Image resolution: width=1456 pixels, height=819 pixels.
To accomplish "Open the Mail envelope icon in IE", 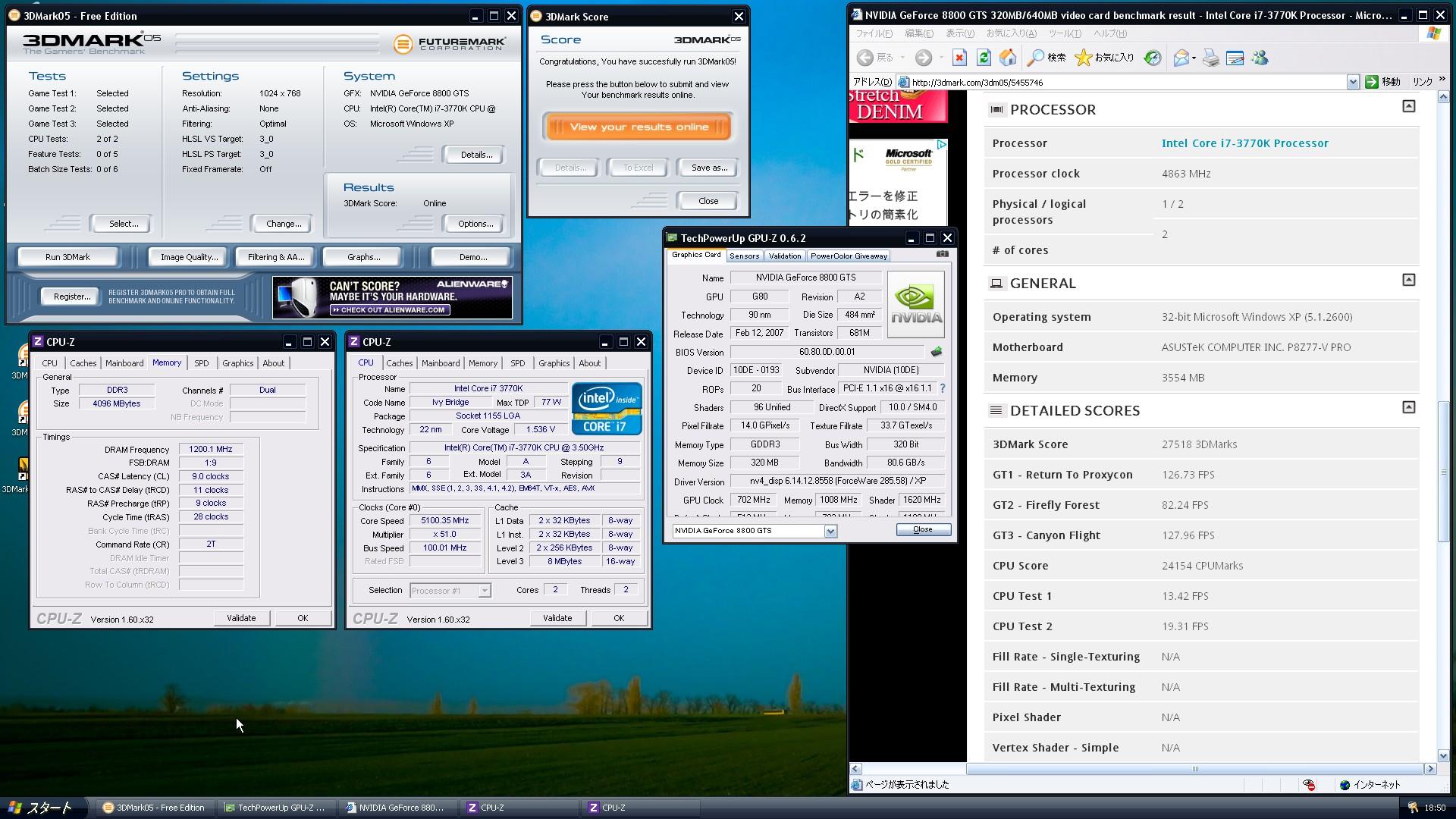I will [x=1181, y=58].
